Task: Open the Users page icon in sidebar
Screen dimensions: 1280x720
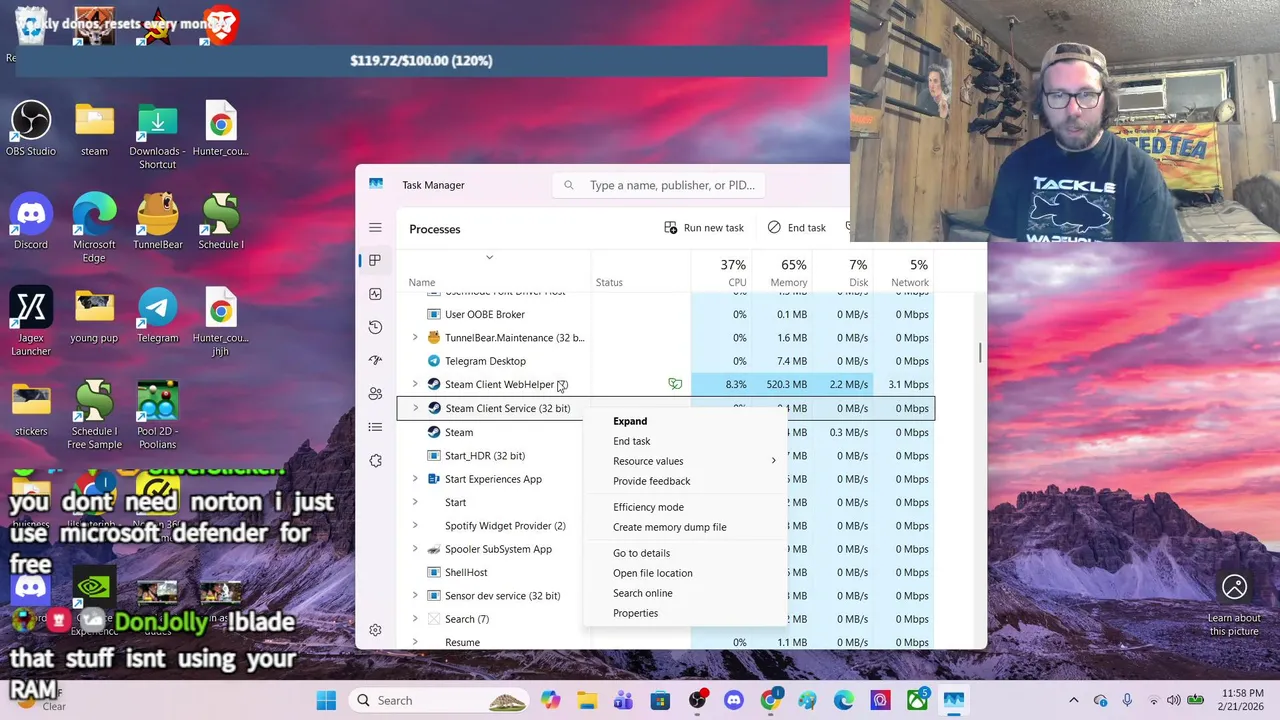Action: pyautogui.click(x=375, y=394)
